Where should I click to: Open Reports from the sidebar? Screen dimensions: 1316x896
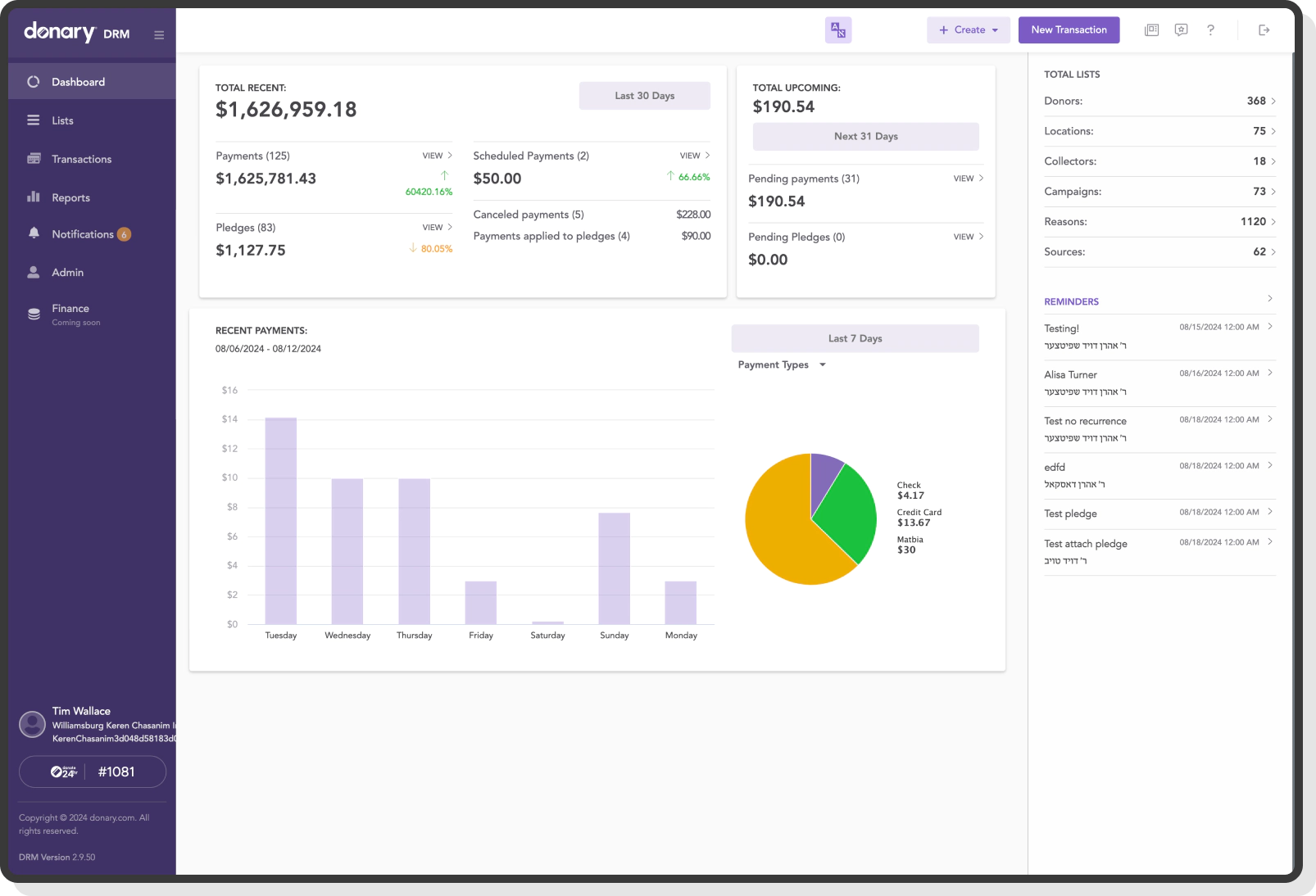[x=70, y=197]
